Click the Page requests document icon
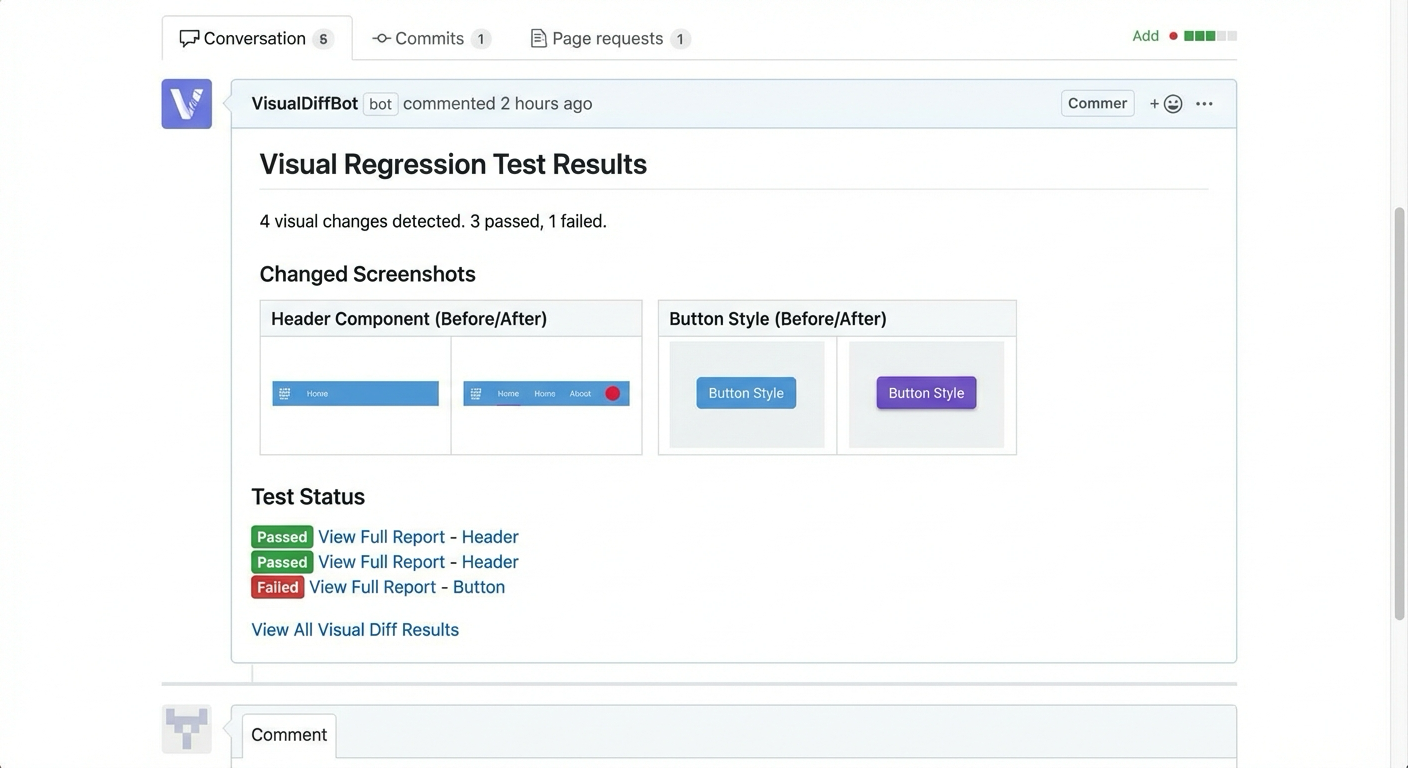The height and width of the screenshot is (768, 1408). [x=538, y=37]
